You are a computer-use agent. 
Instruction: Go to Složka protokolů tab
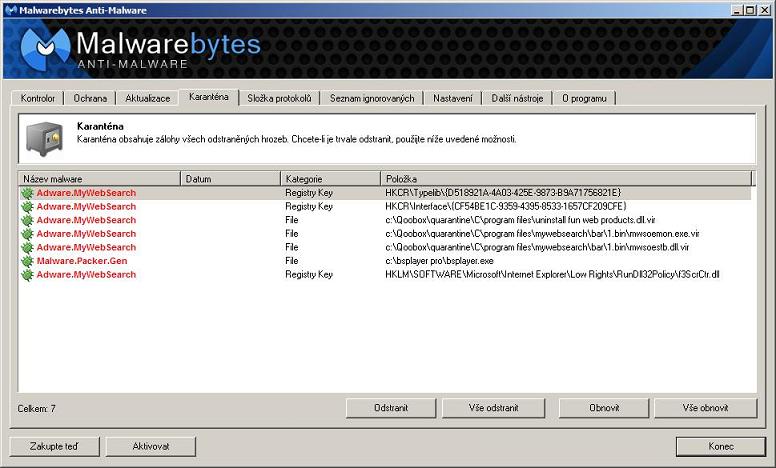[280, 98]
